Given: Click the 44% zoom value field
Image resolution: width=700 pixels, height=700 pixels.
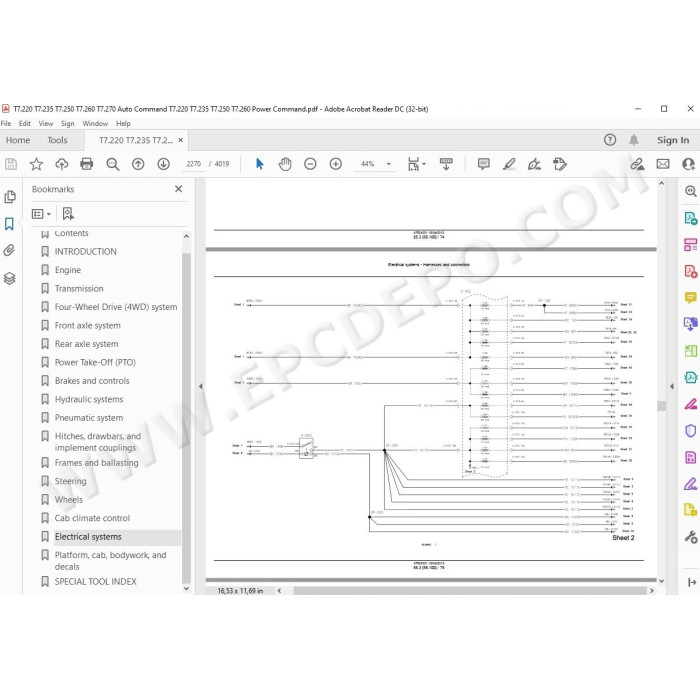Looking at the screenshot, I should (367, 164).
